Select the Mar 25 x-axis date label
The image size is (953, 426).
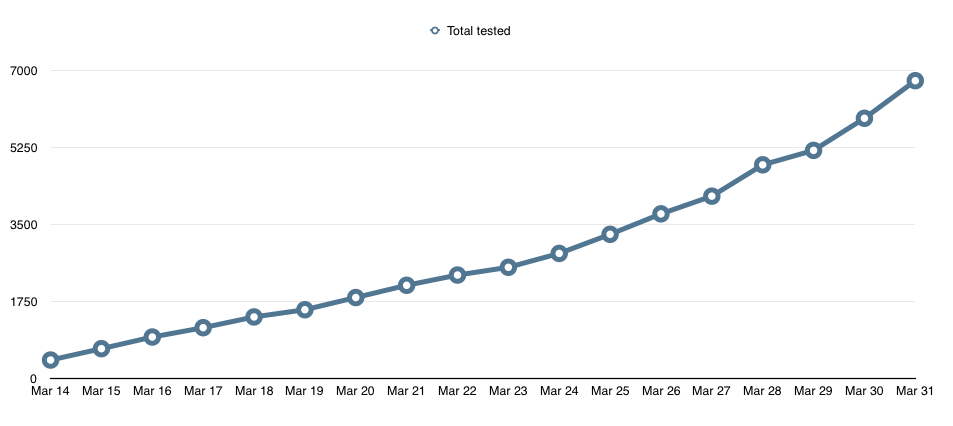tap(610, 392)
